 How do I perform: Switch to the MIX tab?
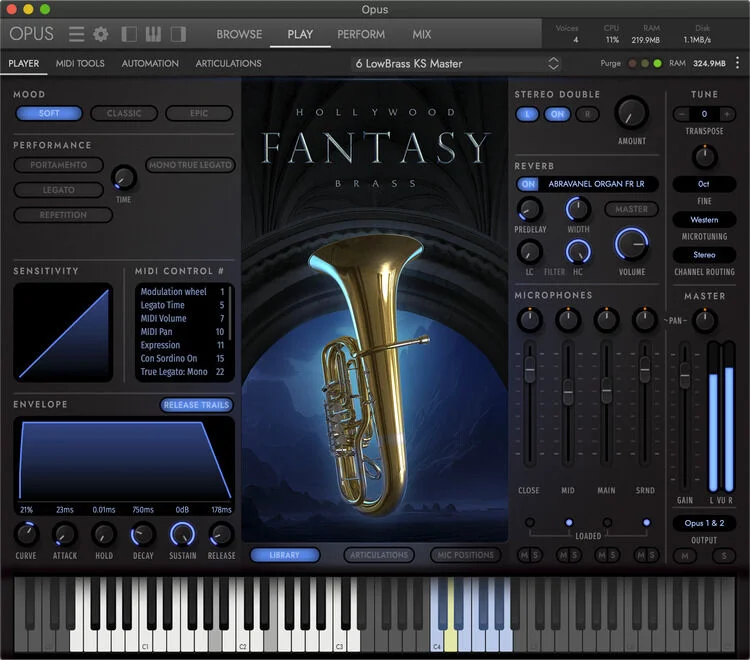421,34
